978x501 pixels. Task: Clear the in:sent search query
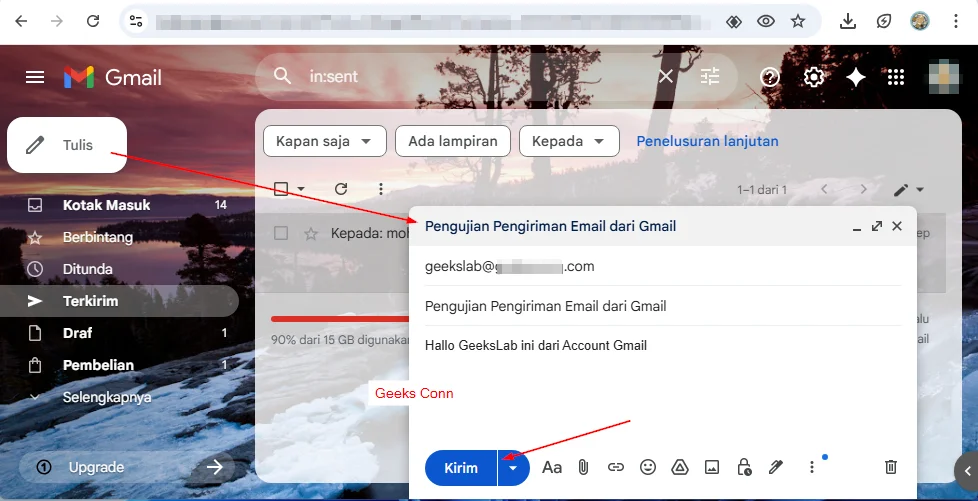pos(666,76)
